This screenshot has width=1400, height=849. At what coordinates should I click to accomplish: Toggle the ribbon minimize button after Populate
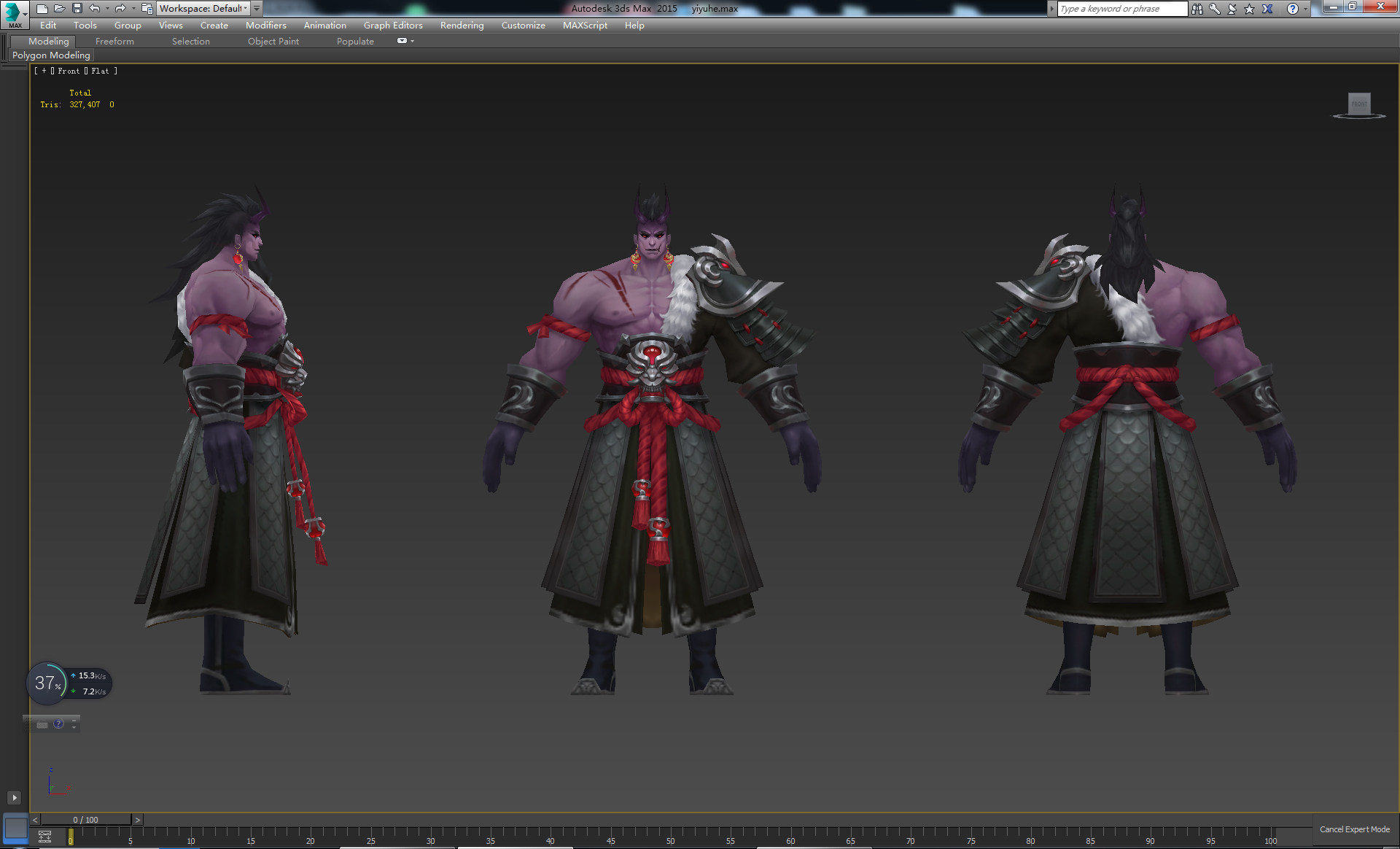click(x=402, y=41)
